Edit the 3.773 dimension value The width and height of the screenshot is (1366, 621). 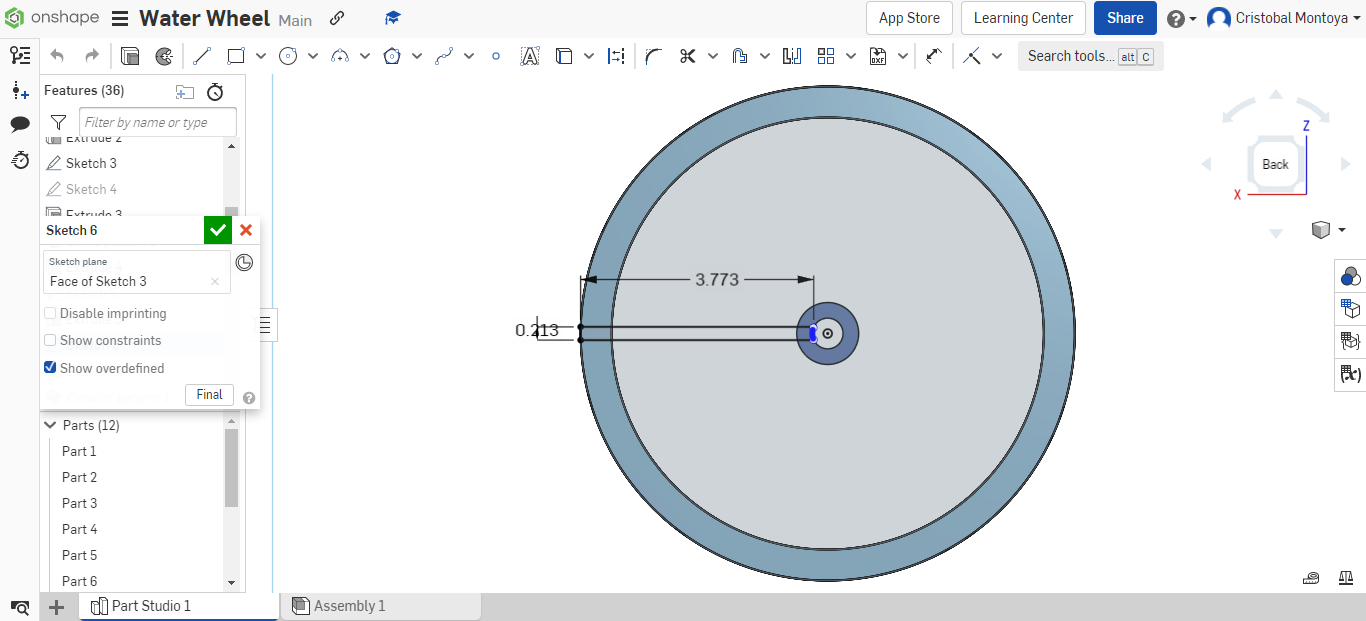(717, 280)
